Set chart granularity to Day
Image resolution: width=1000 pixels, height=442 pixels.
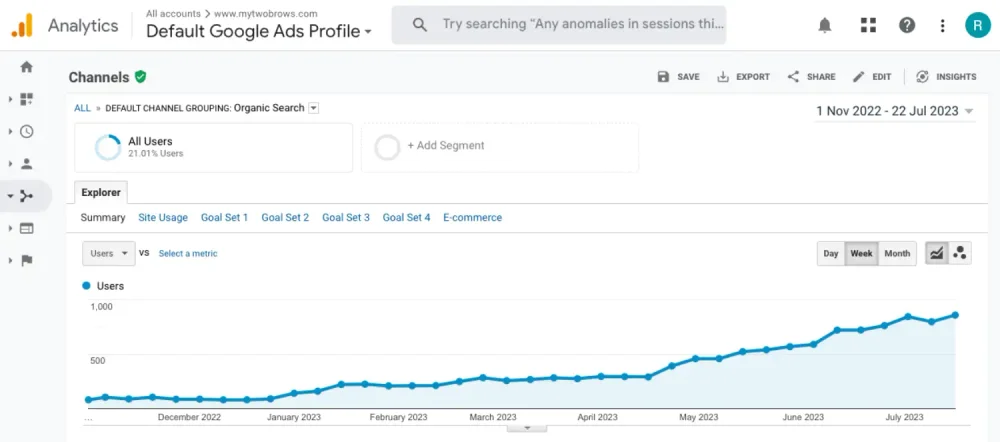(x=831, y=254)
